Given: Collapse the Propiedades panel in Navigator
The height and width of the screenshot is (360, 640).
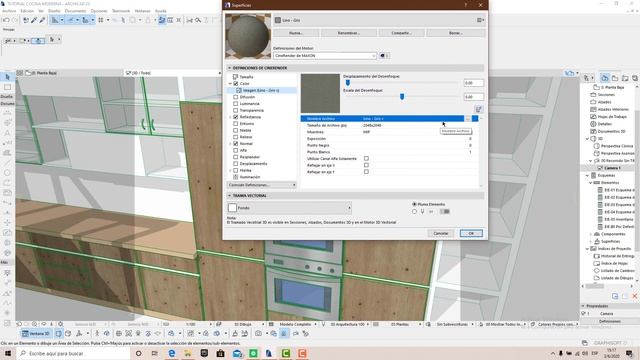Looking at the screenshot, I should point(583,306).
